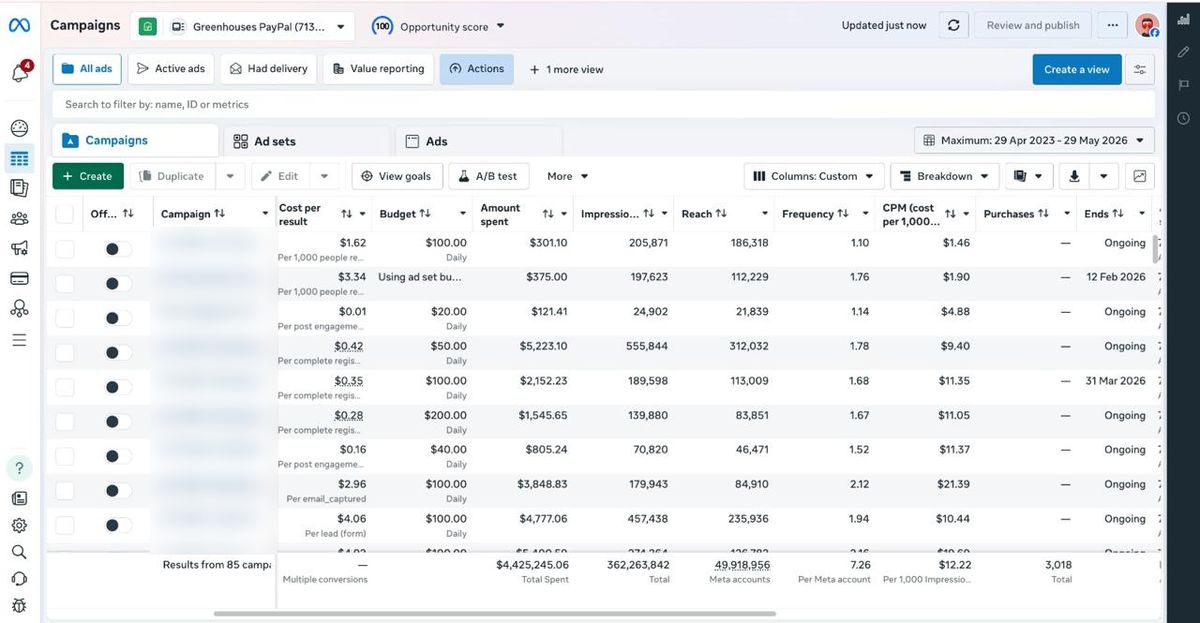This screenshot has height=623, width=1200.
Task: Open ads reporting icon in sidebar
Action: [x=19, y=188]
